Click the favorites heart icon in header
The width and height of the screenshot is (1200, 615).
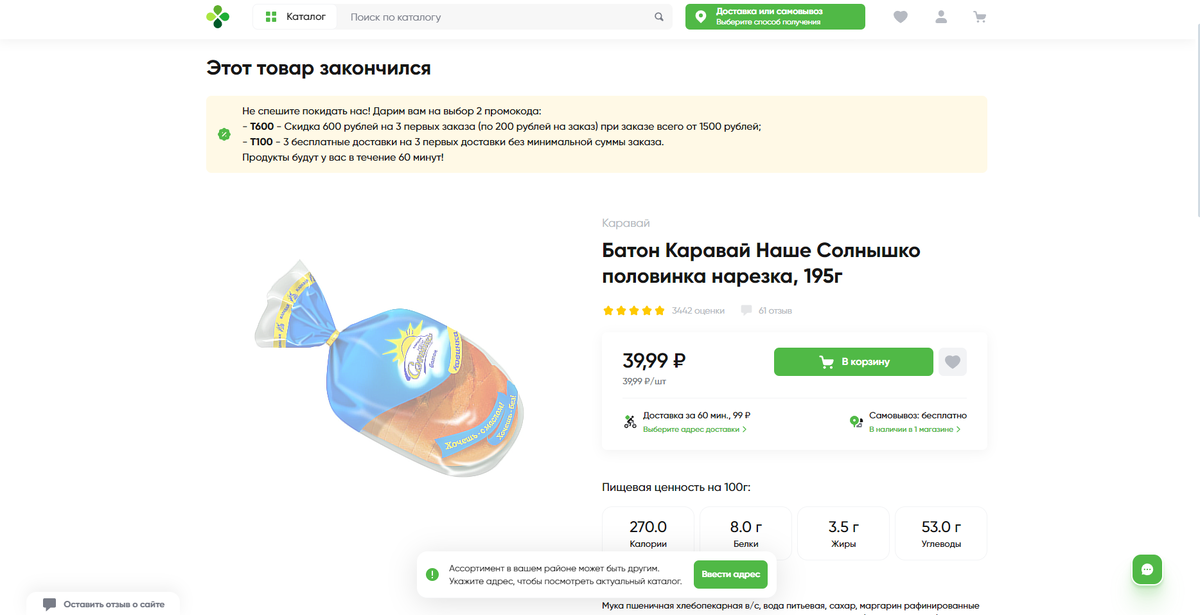[x=900, y=16]
